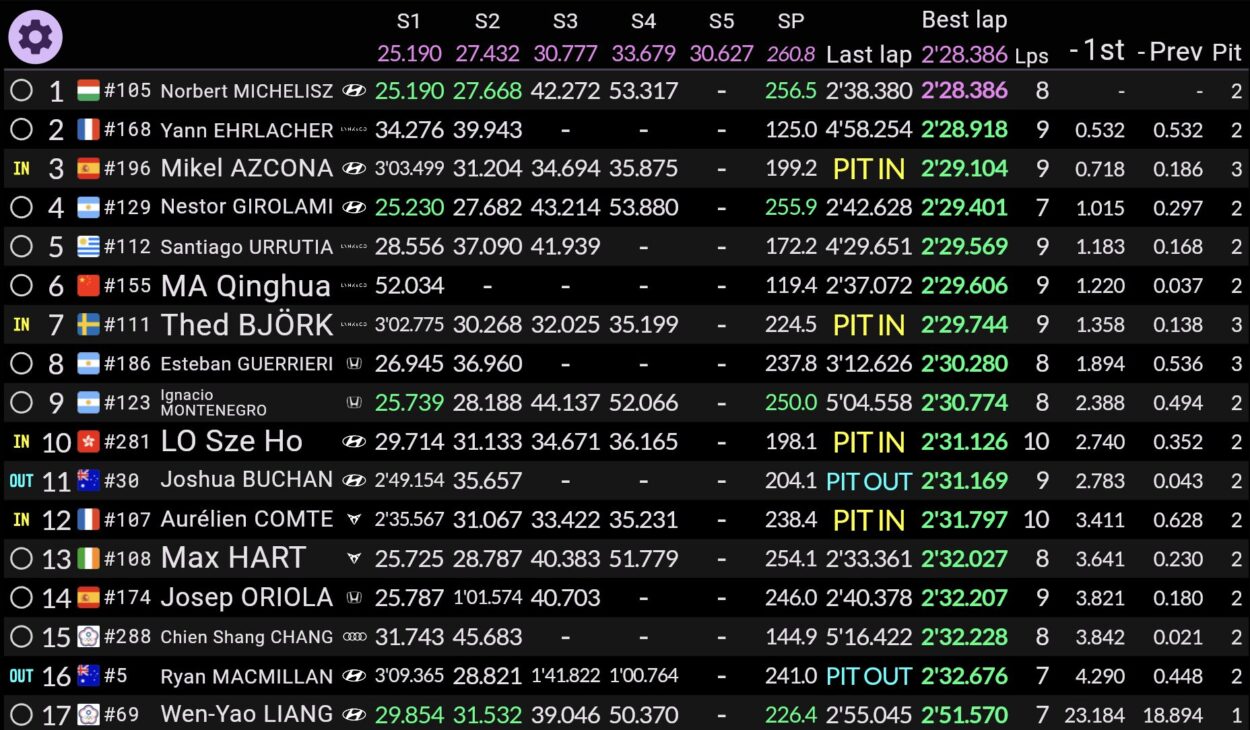This screenshot has height=730, width=1250.
Task: Select the S1 sector column header
Action: (408, 22)
